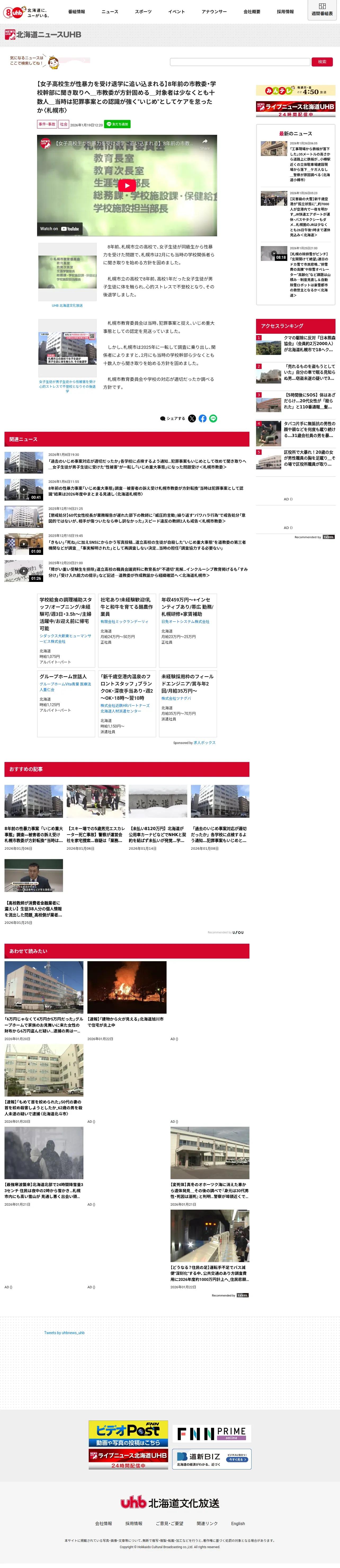Screen dimensions: 340x1568
Task: Open the 08:18 video thumbnail in 最新のニュース
Action: pyautogui.click(x=274, y=253)
